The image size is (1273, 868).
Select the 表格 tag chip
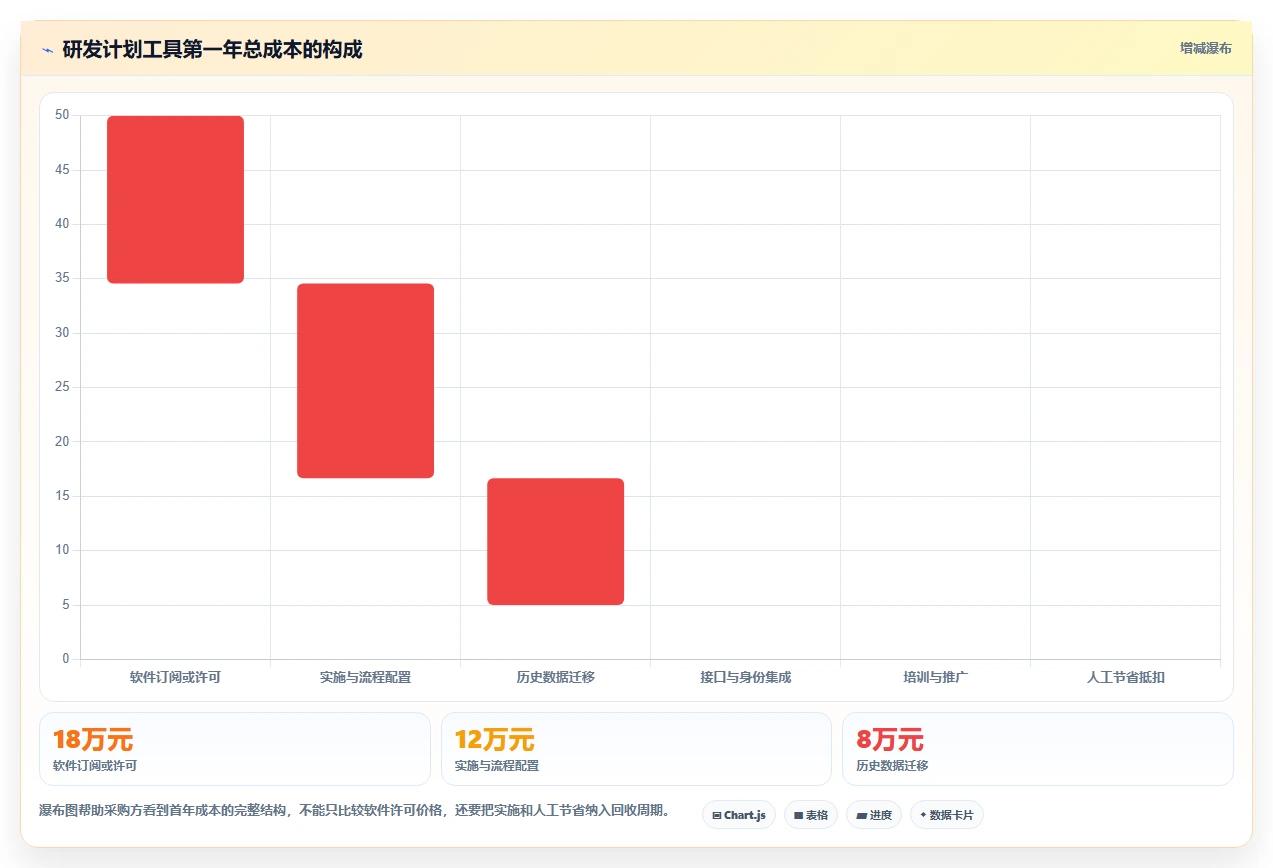click(x=811, y=815)
